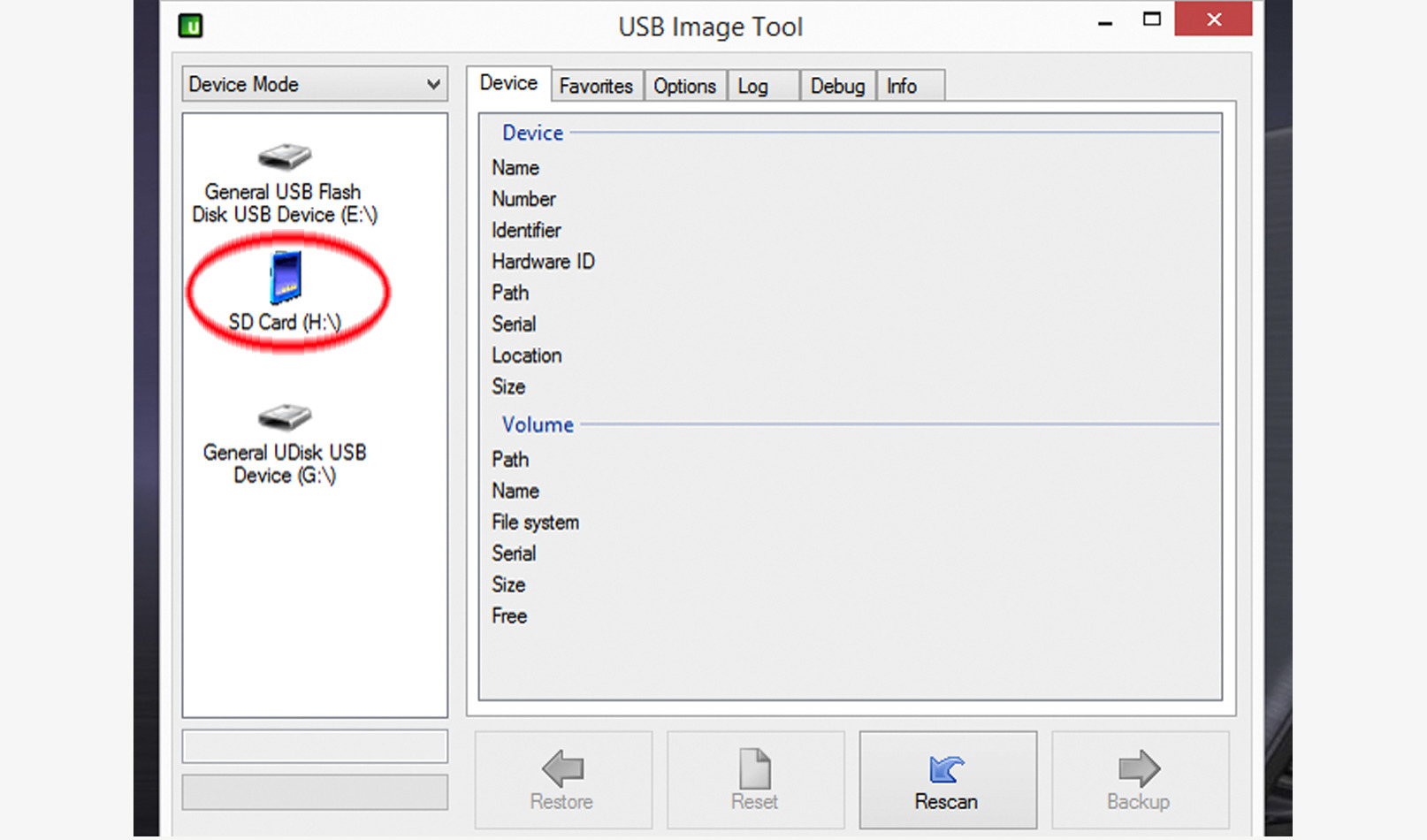Click the Device section heading

tap(532, 133)
